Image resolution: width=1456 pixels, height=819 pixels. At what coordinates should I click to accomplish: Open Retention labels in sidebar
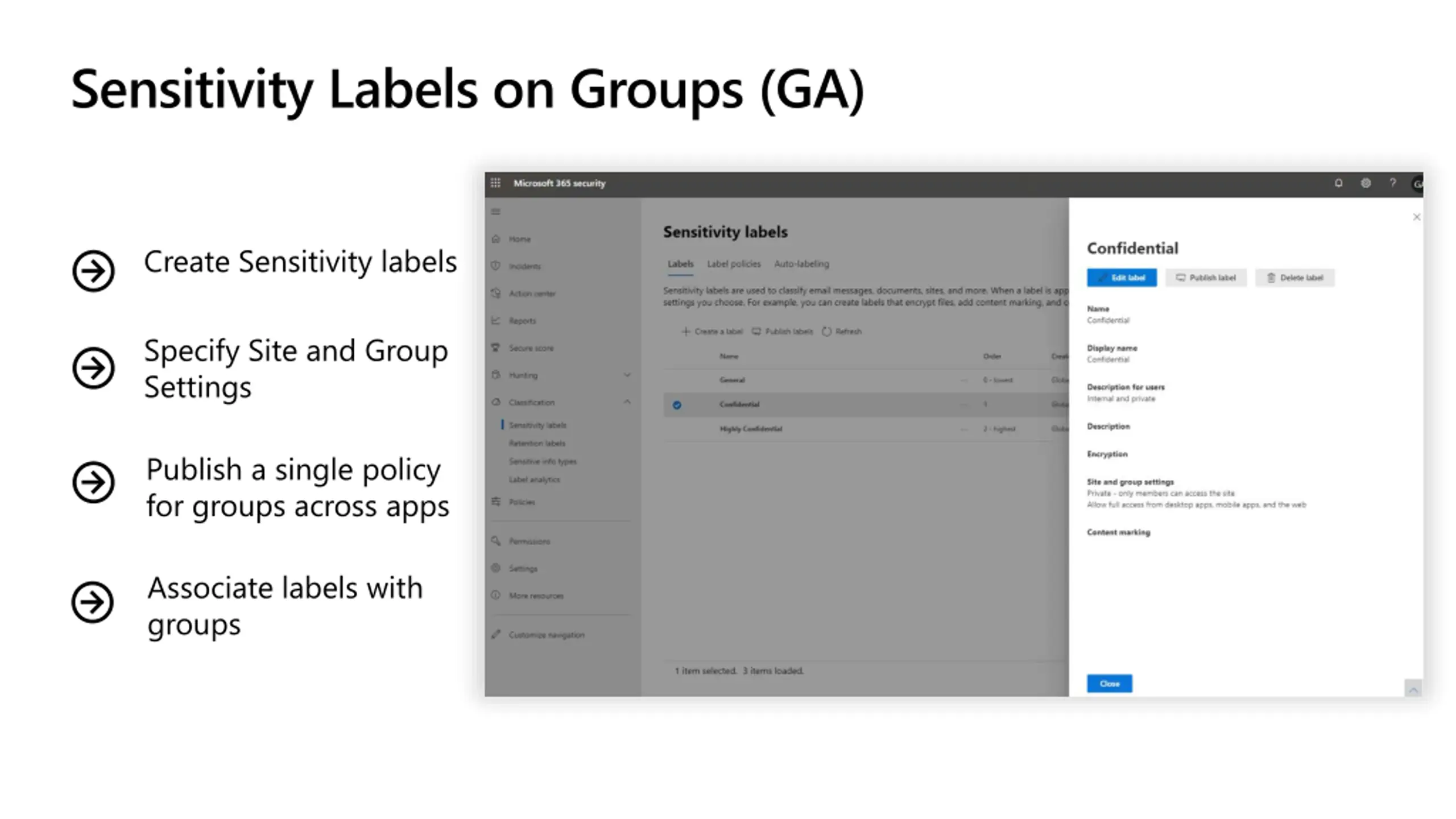(537, 443)
